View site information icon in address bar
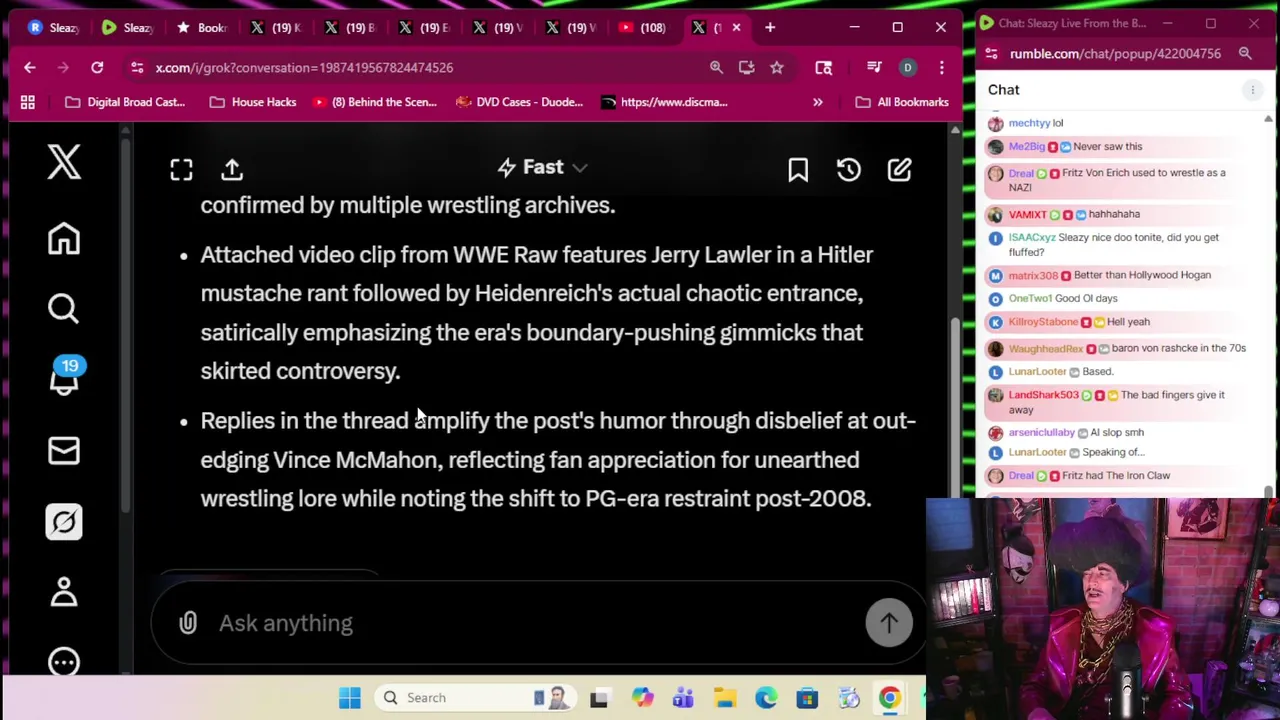This screenshot has height=720, width=1280. point(137,67)
